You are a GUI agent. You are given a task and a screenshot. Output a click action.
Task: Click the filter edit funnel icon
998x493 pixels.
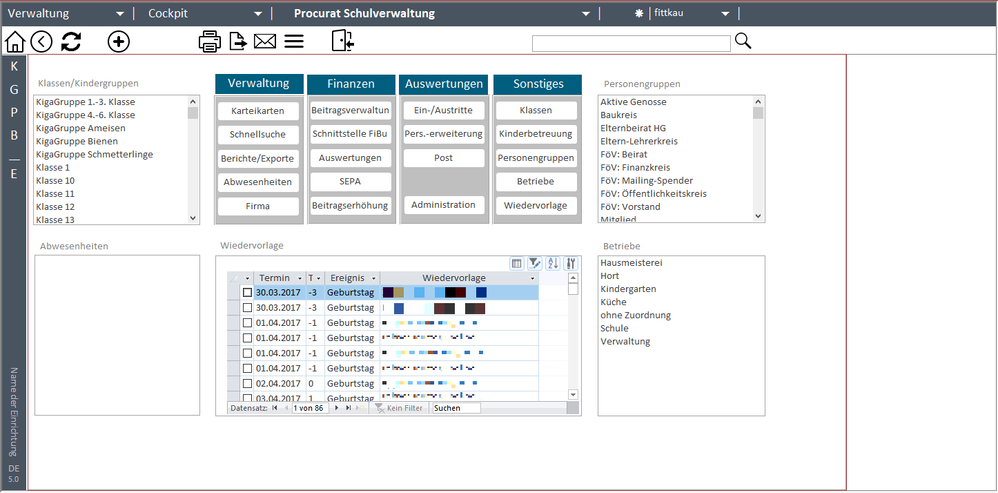(535, 263)
